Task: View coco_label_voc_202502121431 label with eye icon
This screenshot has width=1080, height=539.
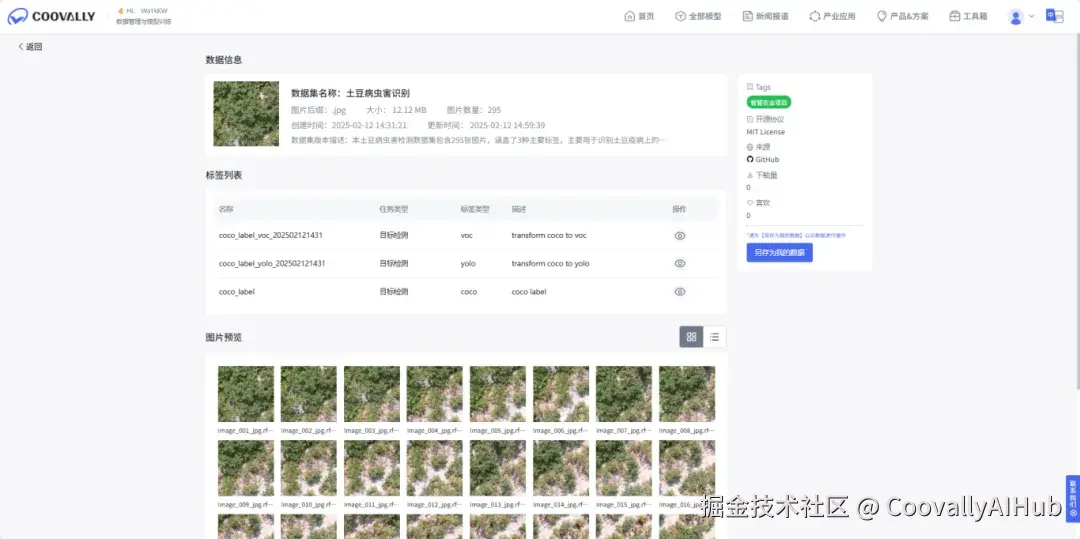Action: tap(680, 235)
